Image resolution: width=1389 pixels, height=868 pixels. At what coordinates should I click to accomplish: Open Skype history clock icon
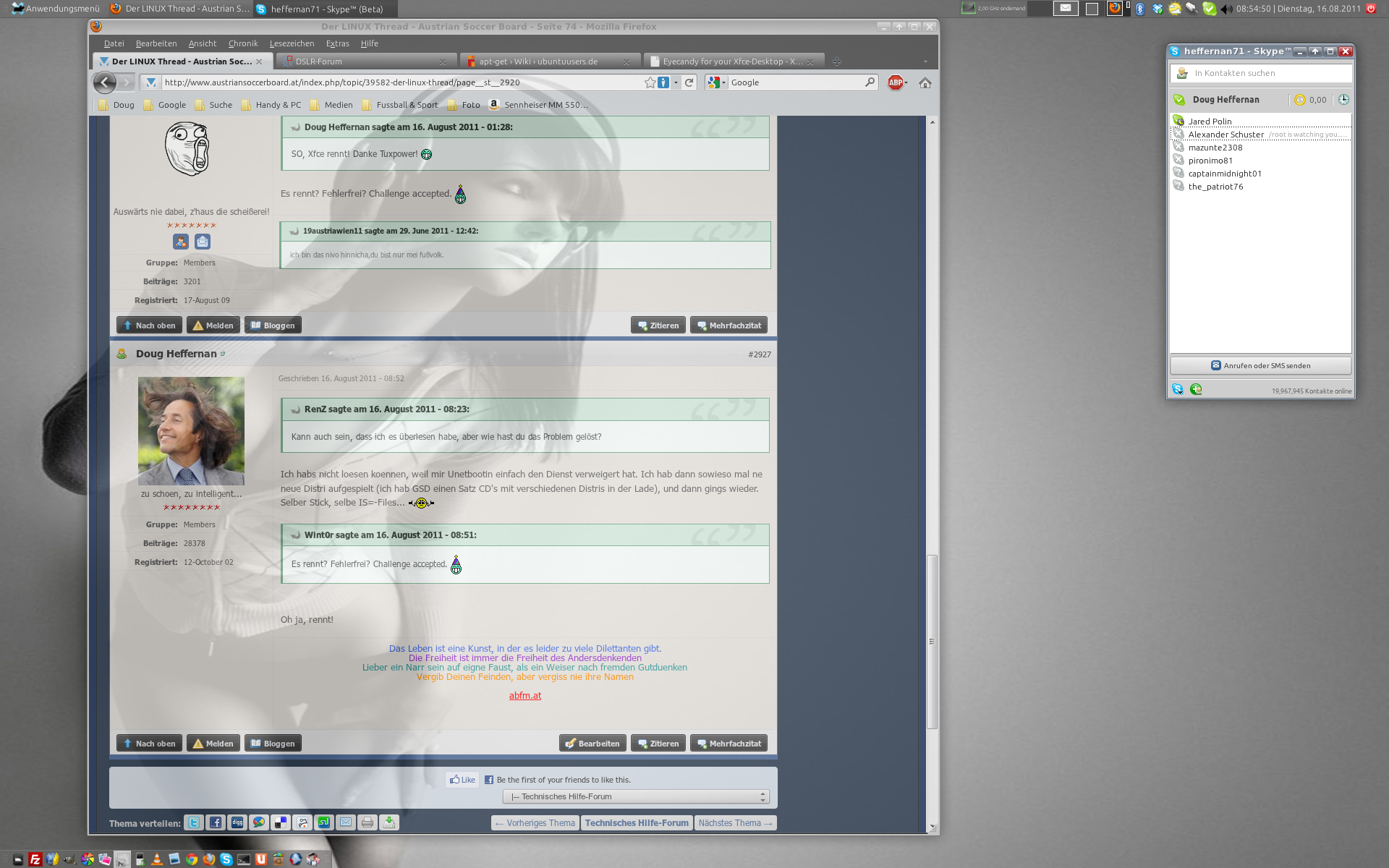pos(1343,100)
